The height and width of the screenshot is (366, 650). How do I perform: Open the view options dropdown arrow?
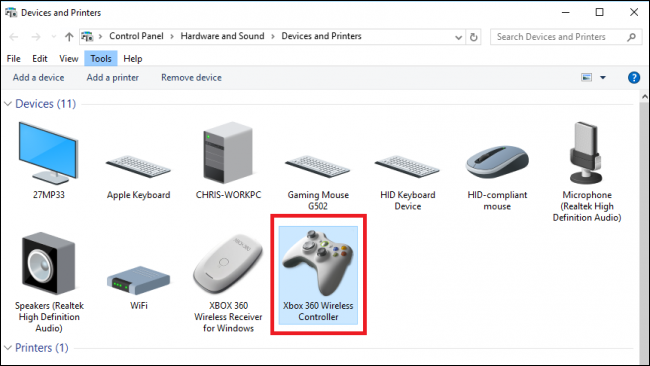click(x=603, y=78)
